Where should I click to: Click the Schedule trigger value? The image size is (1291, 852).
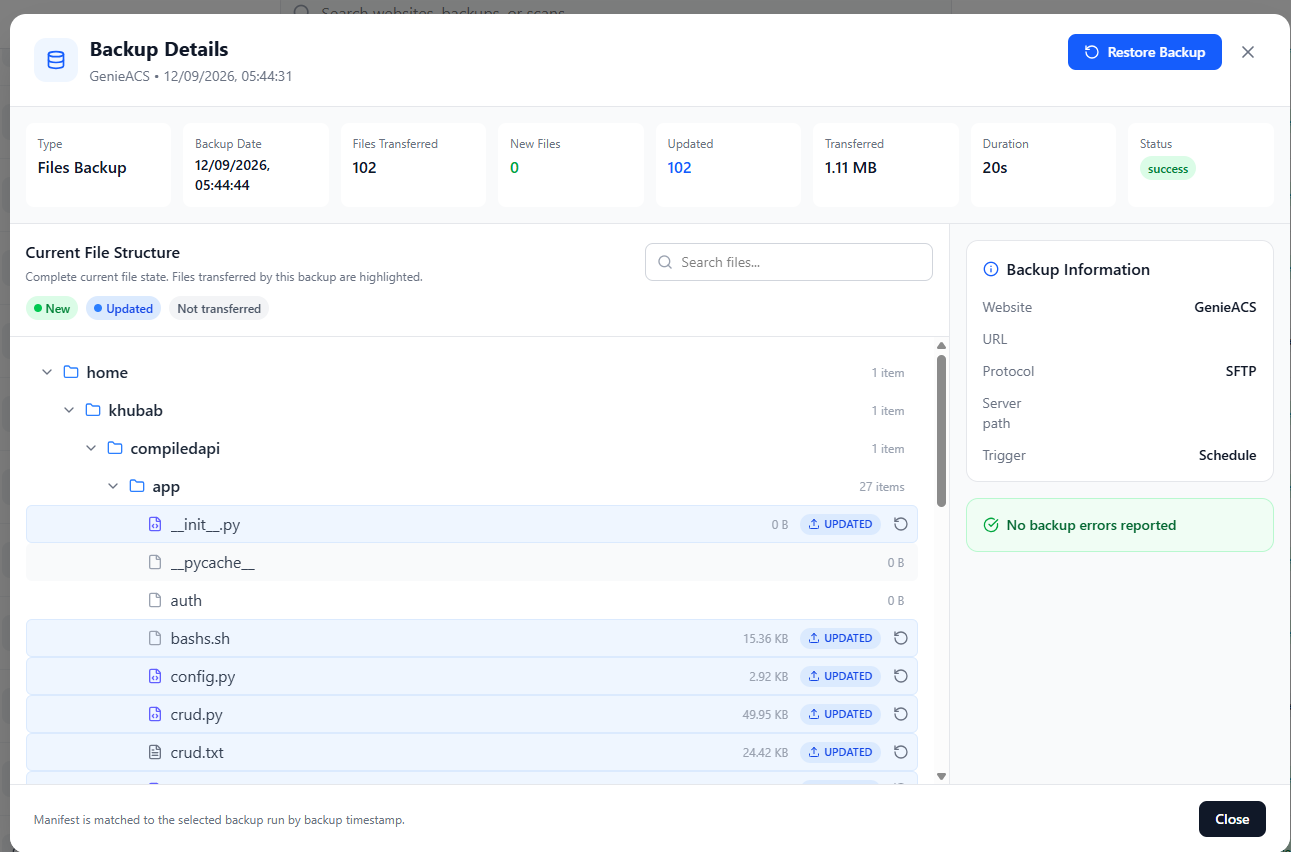coord(1228,455)
